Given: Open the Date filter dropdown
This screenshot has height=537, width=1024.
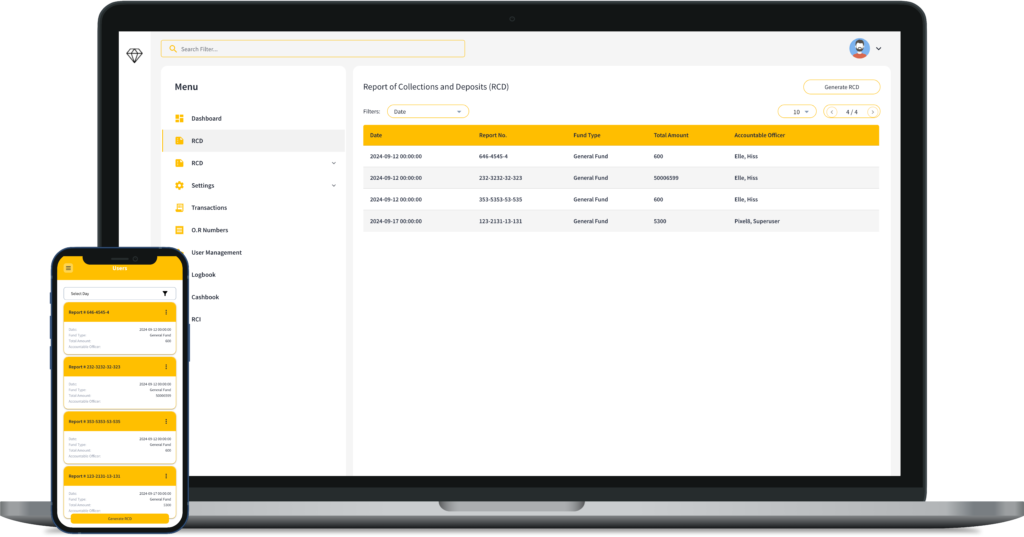Looking at the screenshot, I should click(428, 112).
